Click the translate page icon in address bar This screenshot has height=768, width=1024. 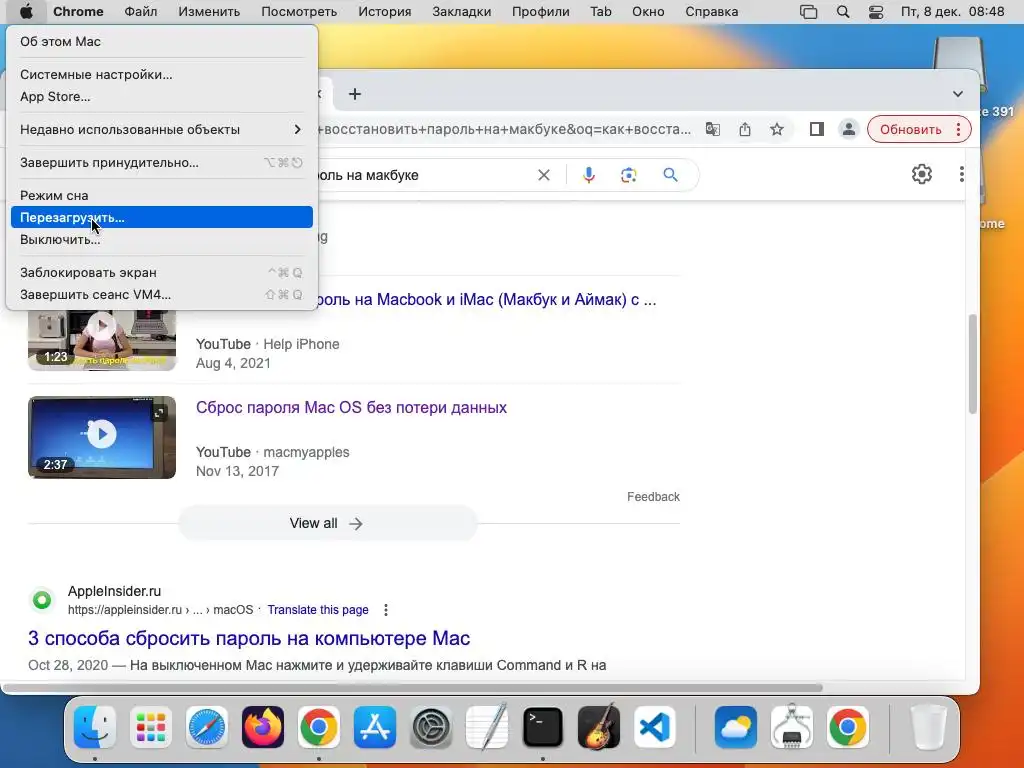(x=712, y=129)
